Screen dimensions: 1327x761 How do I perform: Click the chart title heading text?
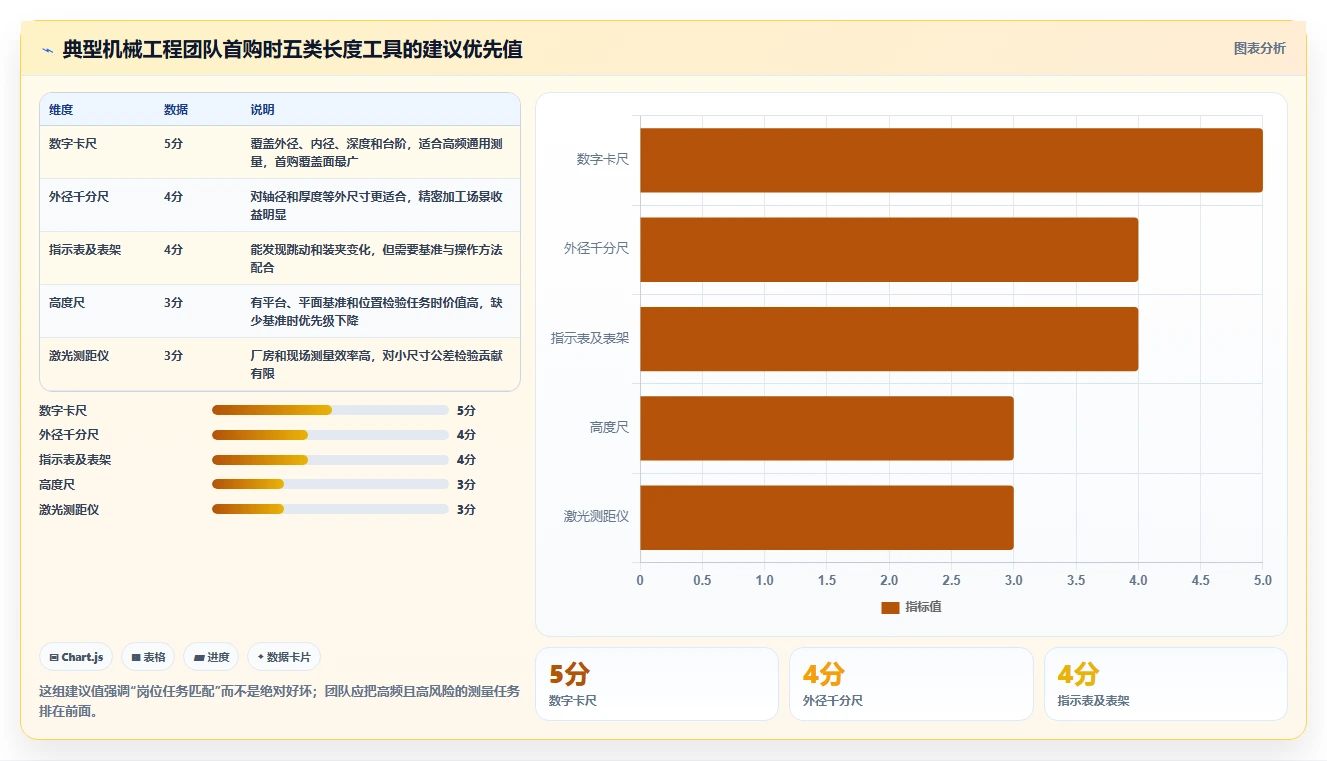(292, 50)
